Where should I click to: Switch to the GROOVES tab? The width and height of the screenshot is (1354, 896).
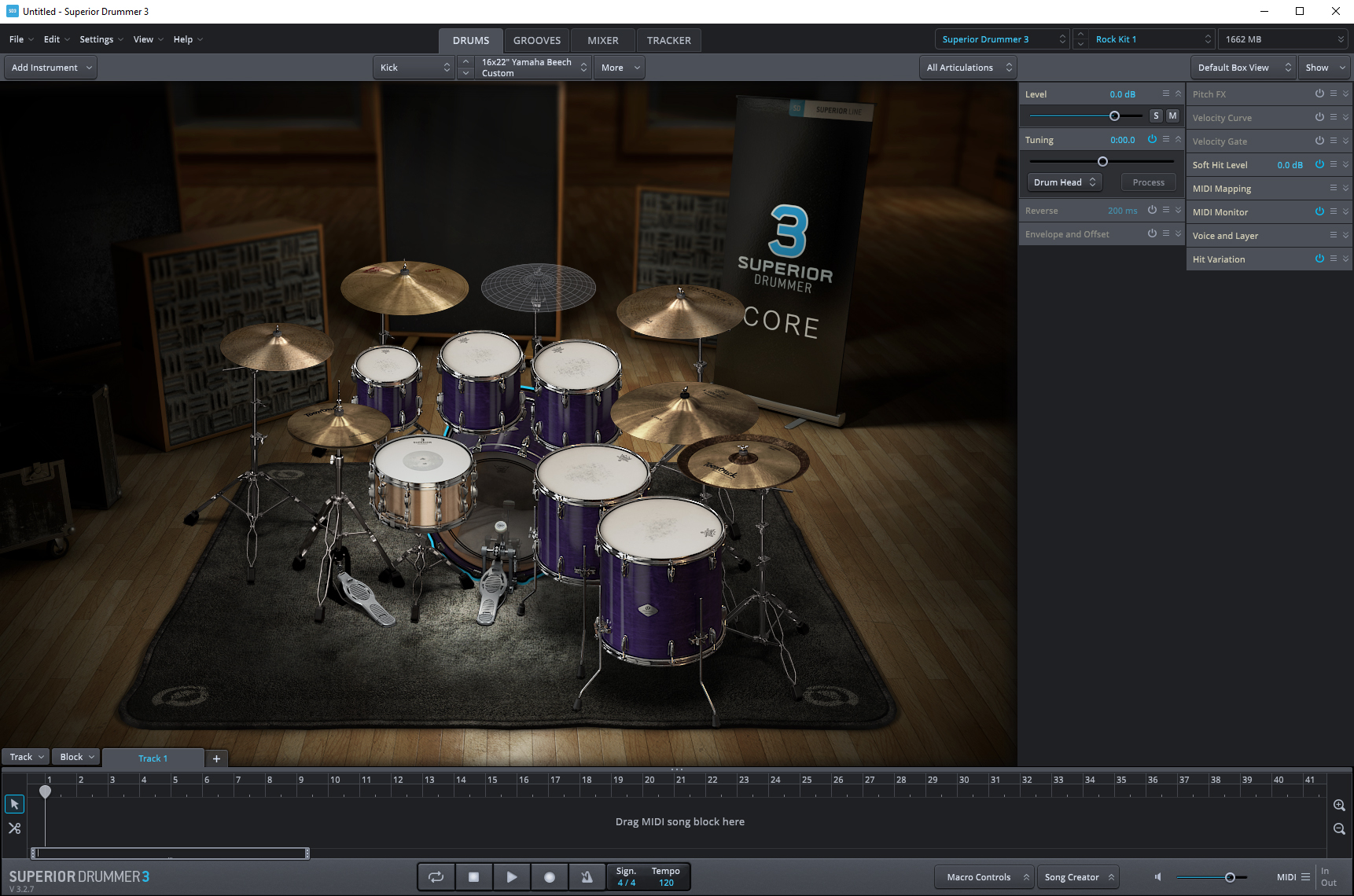pos(537,40)
